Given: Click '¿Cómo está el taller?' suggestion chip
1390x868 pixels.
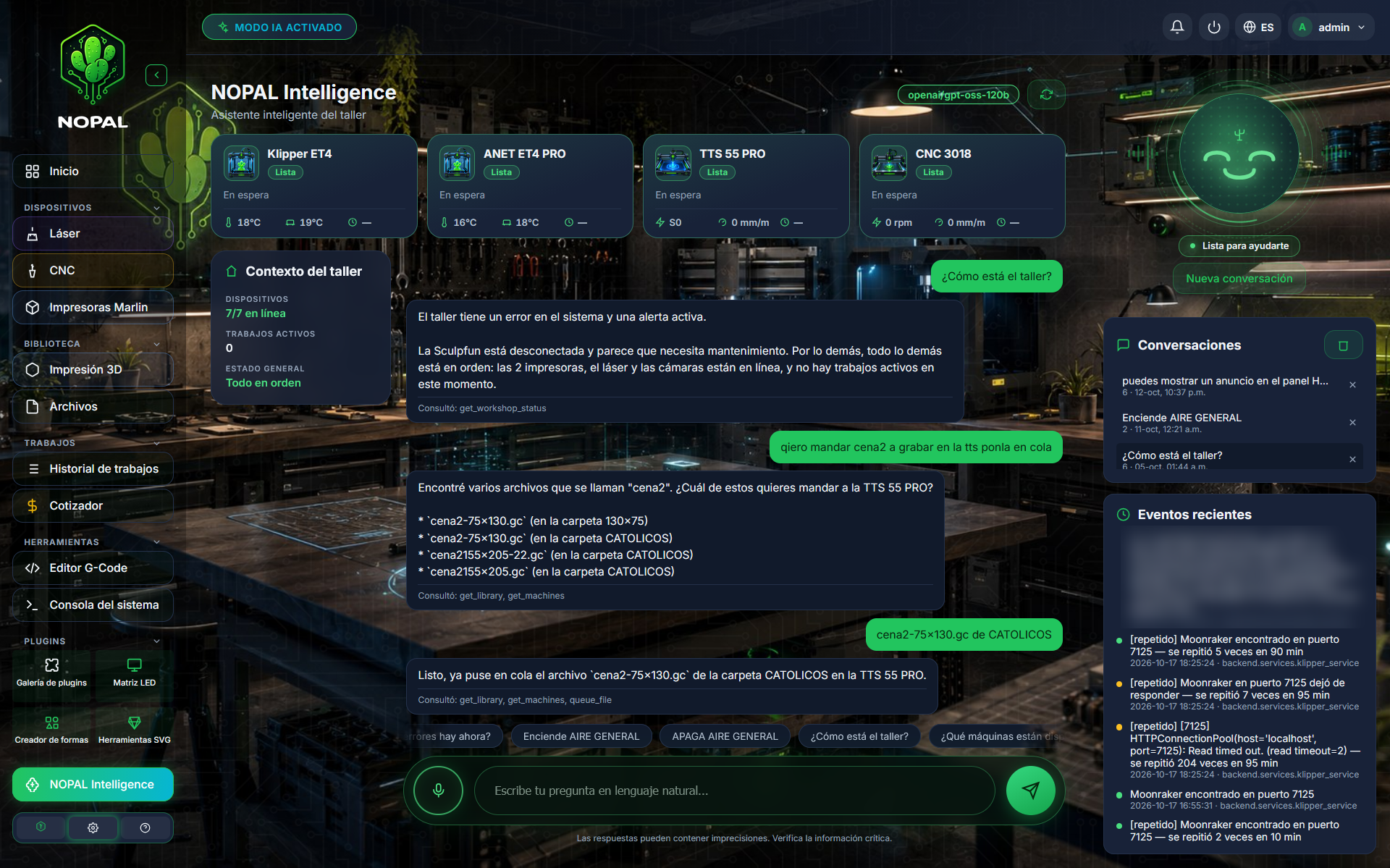Looking at the screenshot, I should [859, 736].
